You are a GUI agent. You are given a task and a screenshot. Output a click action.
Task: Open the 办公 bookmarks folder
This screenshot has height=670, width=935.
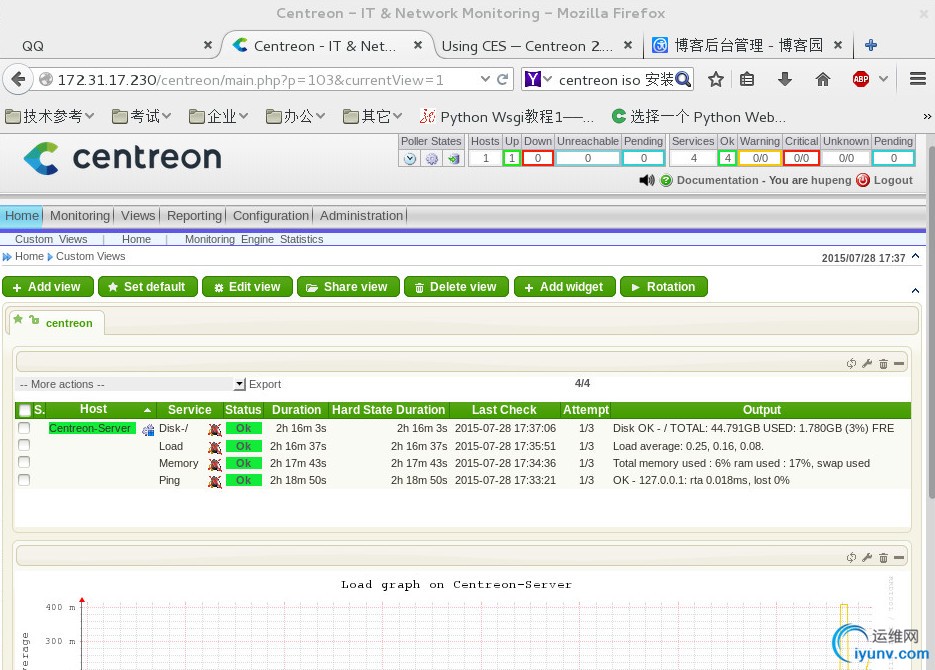coord(295,116)
